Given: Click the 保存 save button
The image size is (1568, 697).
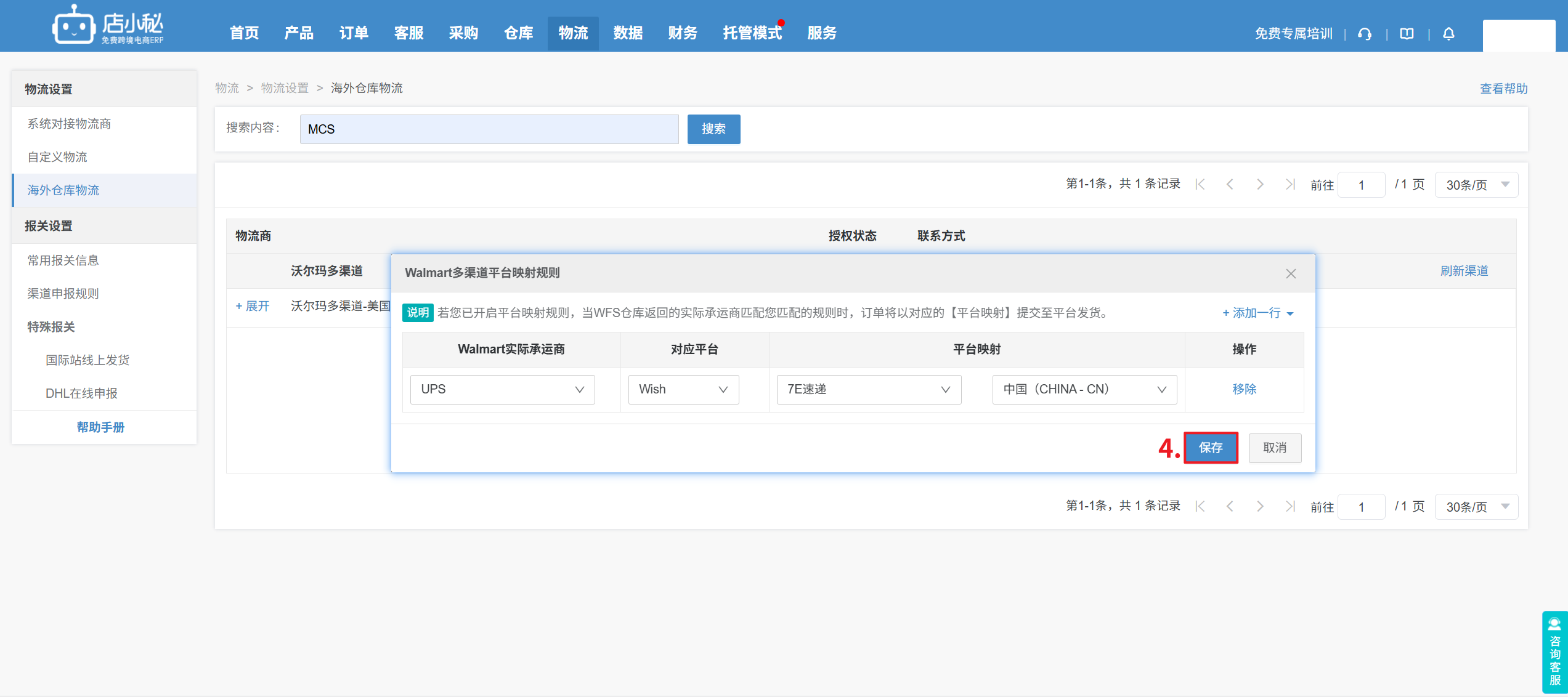Looking at the screenshot, I should [1210, 448].
